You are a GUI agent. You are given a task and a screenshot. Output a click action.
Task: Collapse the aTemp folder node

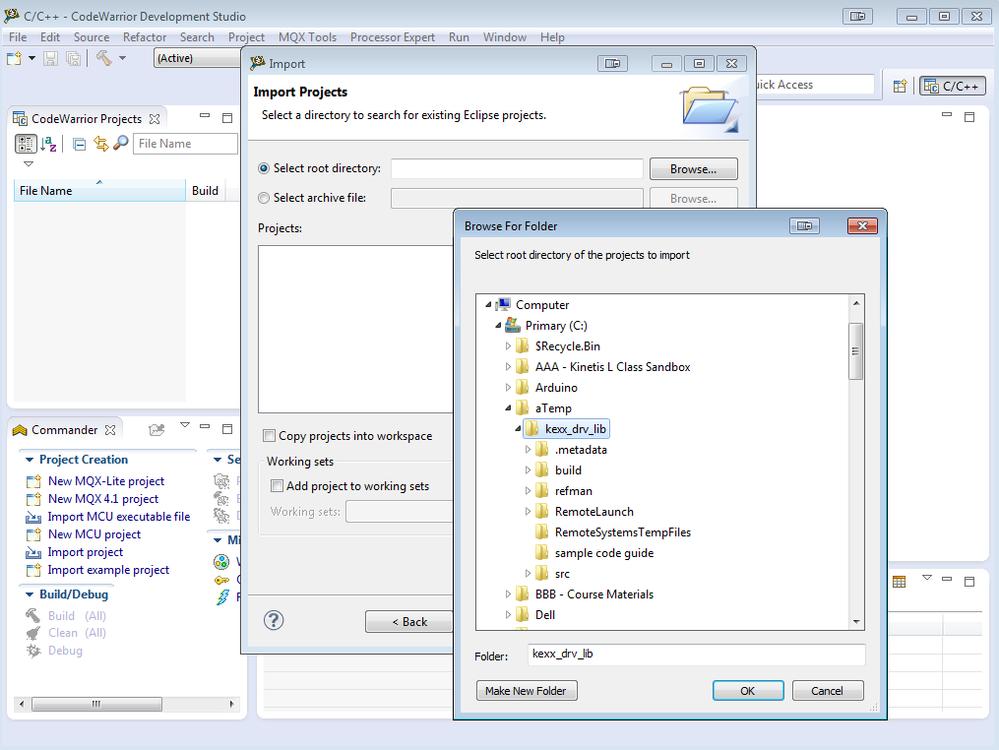click(508, 408)
